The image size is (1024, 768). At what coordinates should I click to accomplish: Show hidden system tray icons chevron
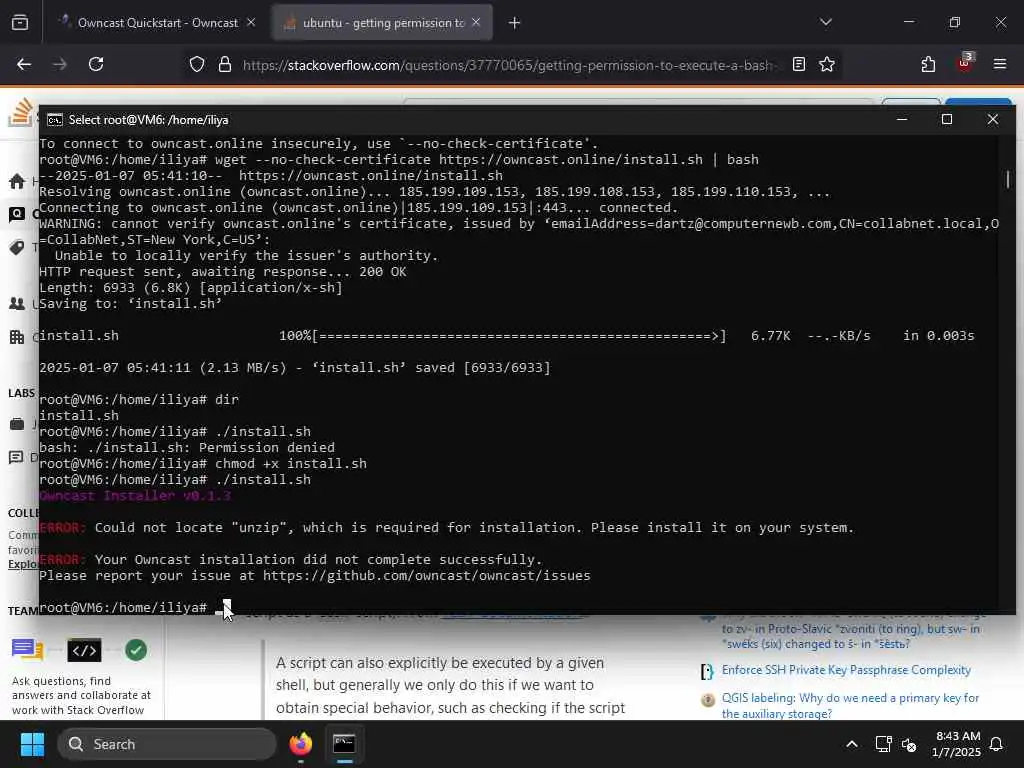[x=852, y=744]
